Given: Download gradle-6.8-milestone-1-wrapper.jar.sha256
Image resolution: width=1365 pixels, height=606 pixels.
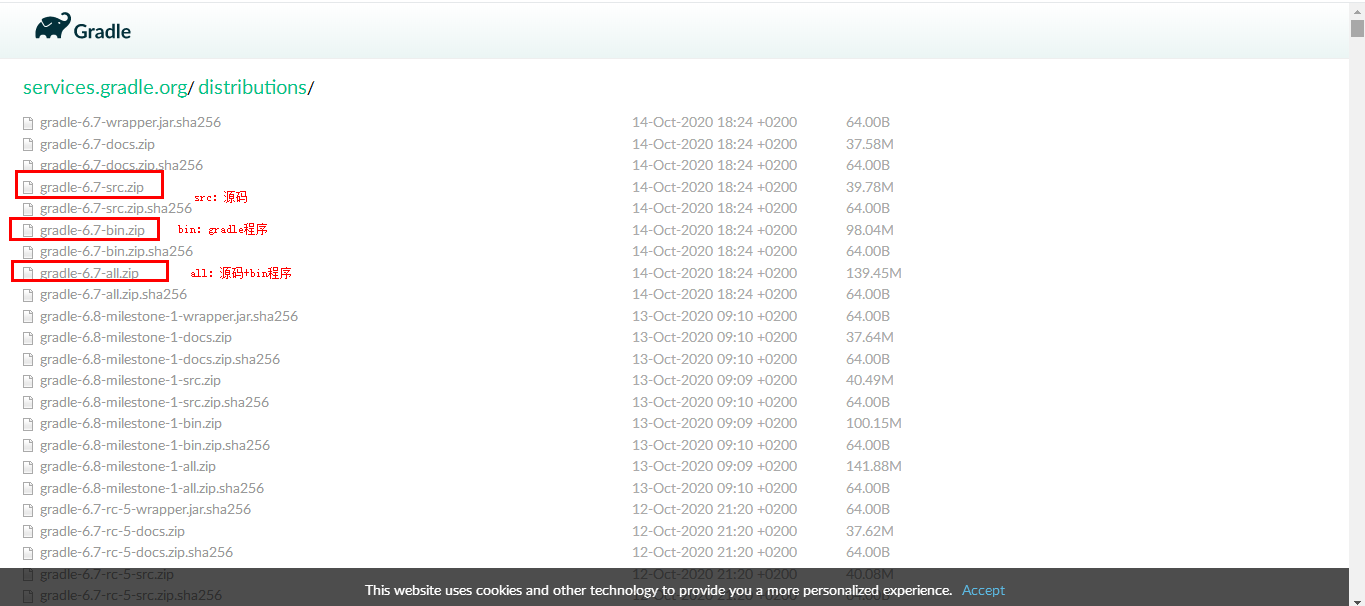Looking at the screenshot, I should point(169,316).
